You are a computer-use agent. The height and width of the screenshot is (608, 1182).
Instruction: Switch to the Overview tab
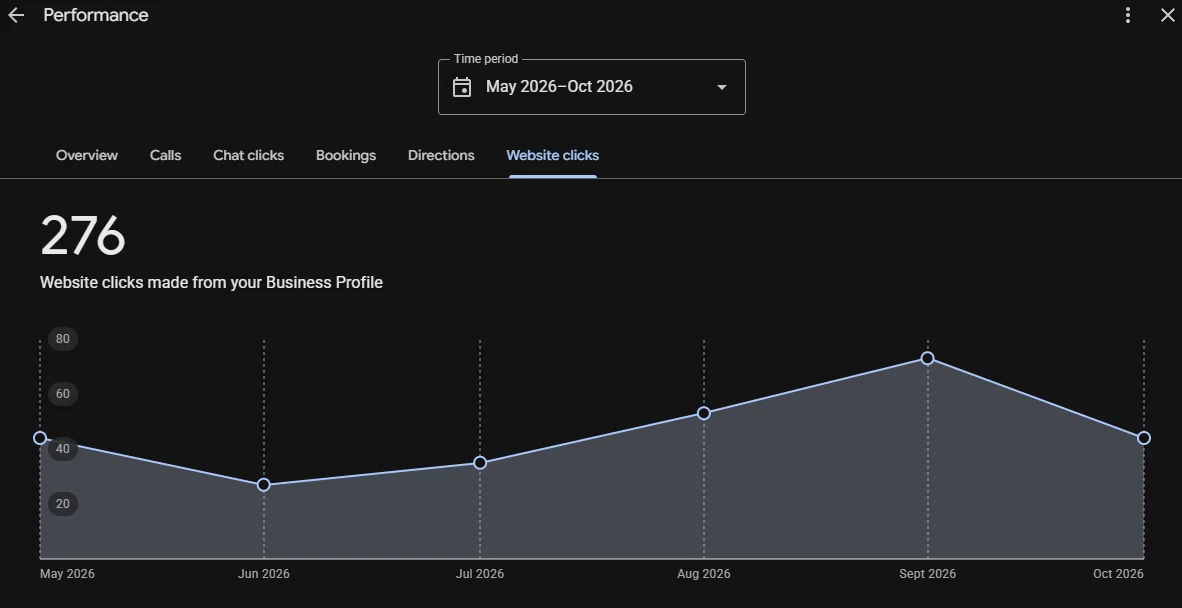coord(87,155)
